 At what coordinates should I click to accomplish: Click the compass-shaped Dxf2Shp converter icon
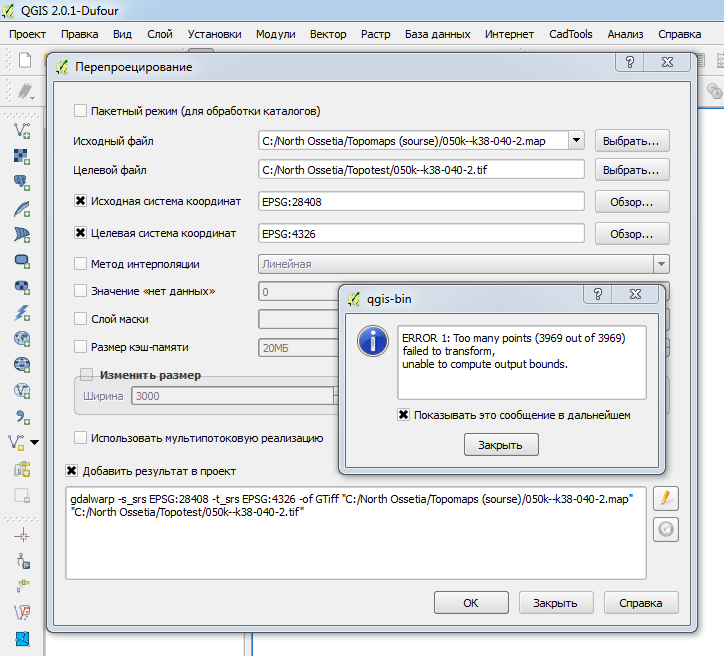coord(22,561)
